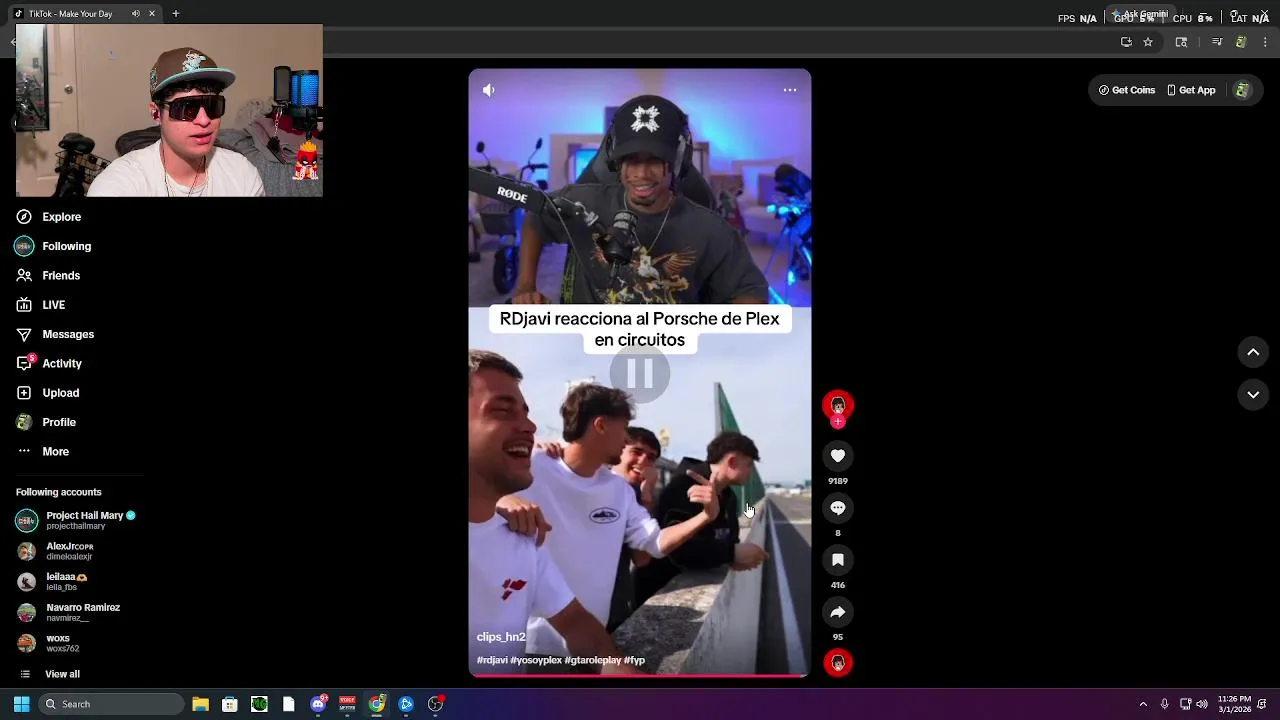Click the install app icon in address bar

coord(1126,42)
